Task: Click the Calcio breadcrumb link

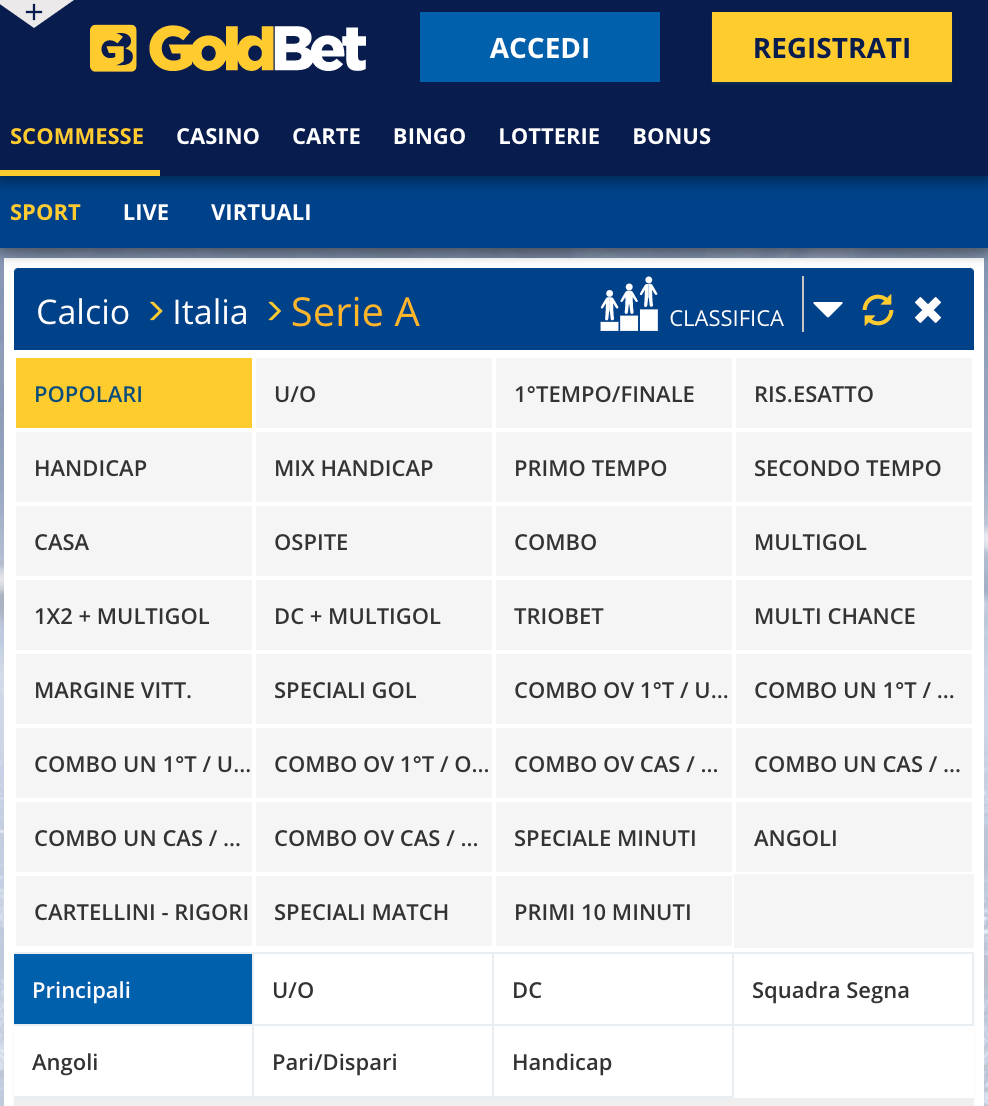Action: coord(83,312)
